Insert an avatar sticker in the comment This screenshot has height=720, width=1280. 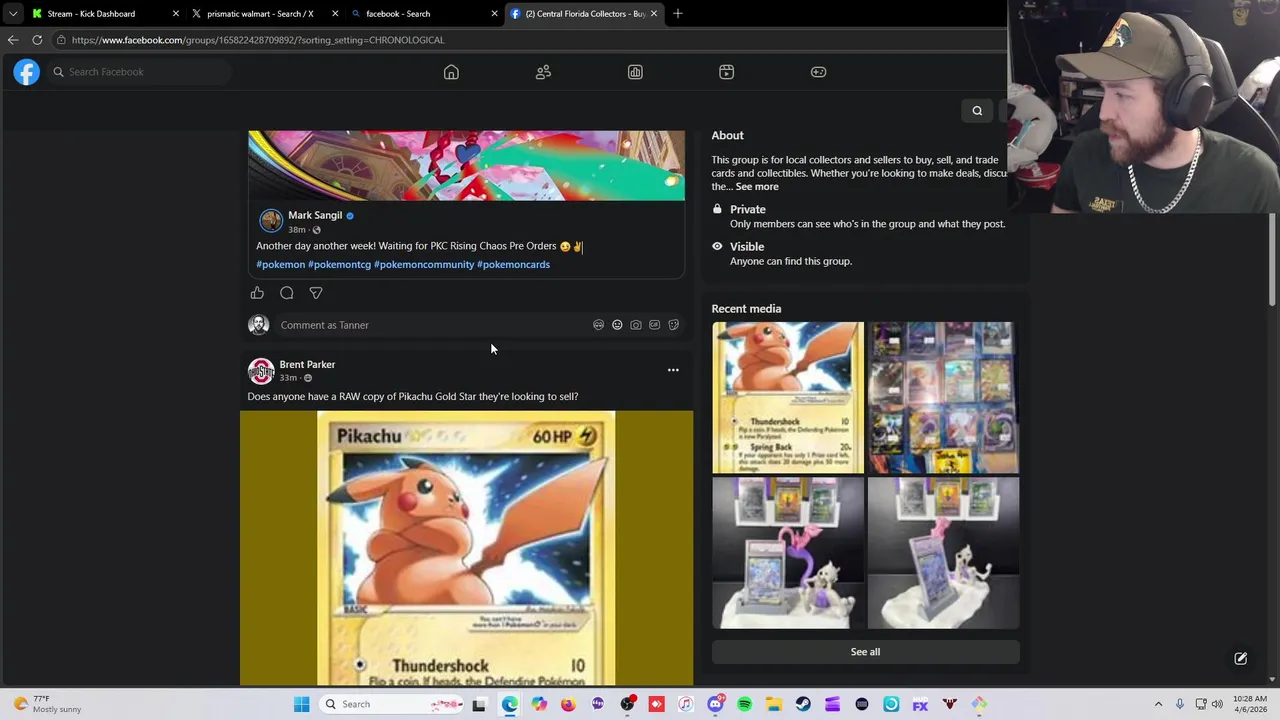tap(598, 325)
